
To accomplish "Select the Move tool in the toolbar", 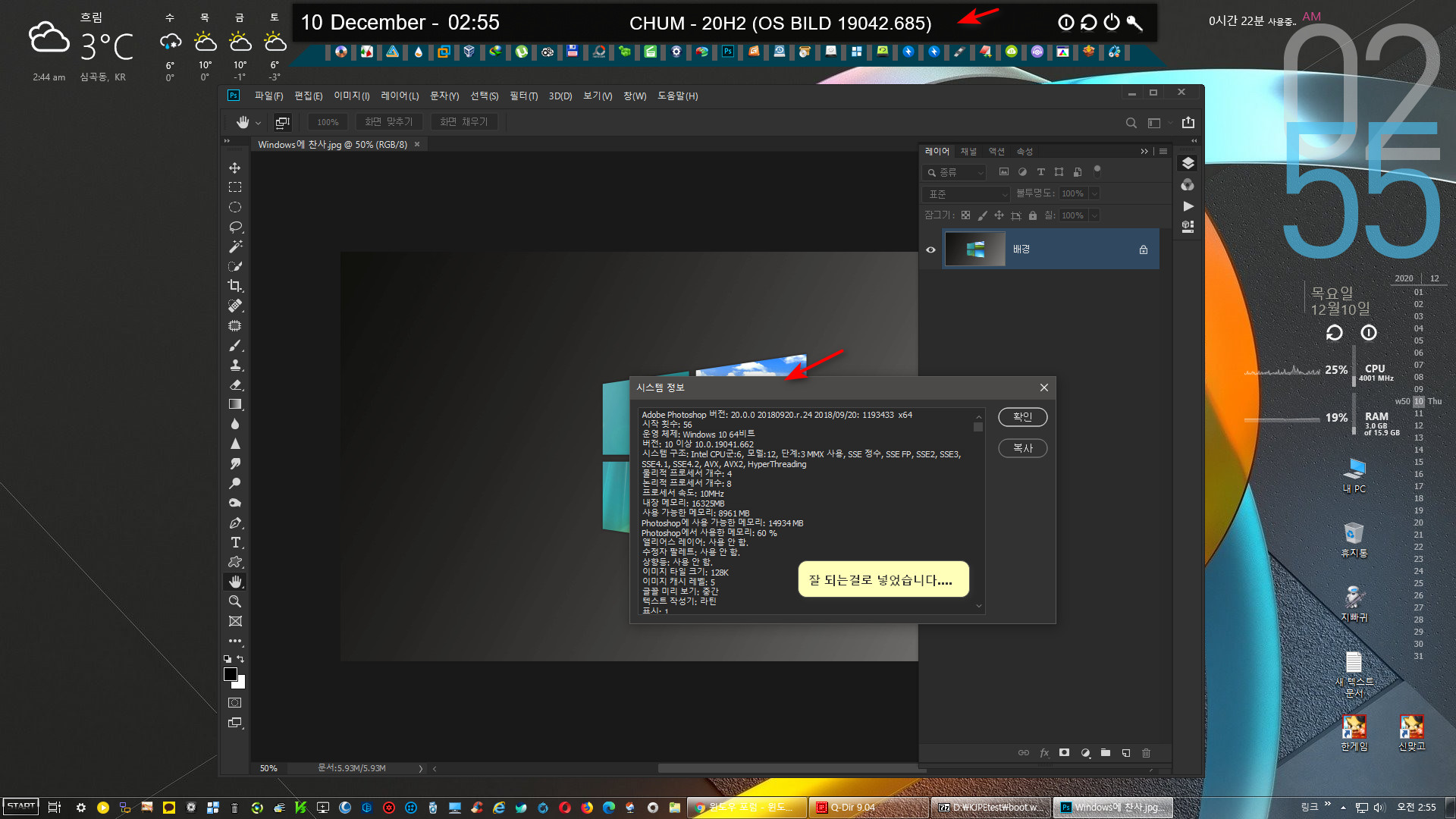I will coord(235,168).
